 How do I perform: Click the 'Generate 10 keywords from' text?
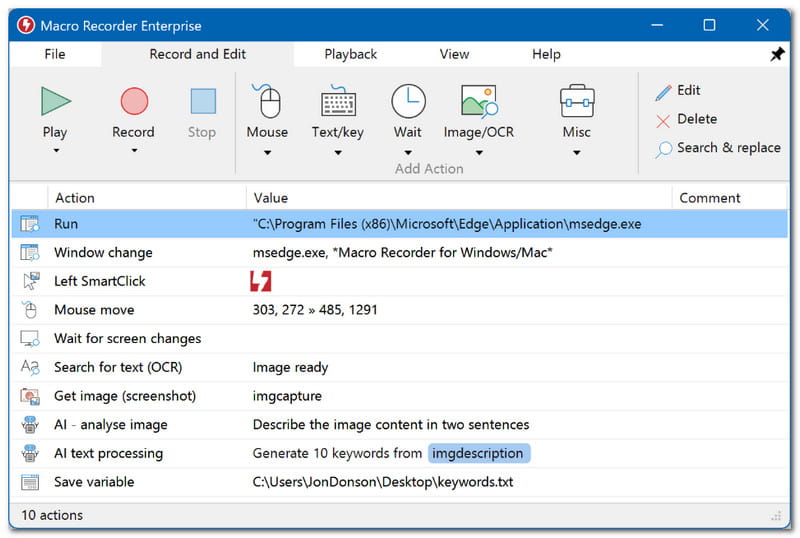337,453
